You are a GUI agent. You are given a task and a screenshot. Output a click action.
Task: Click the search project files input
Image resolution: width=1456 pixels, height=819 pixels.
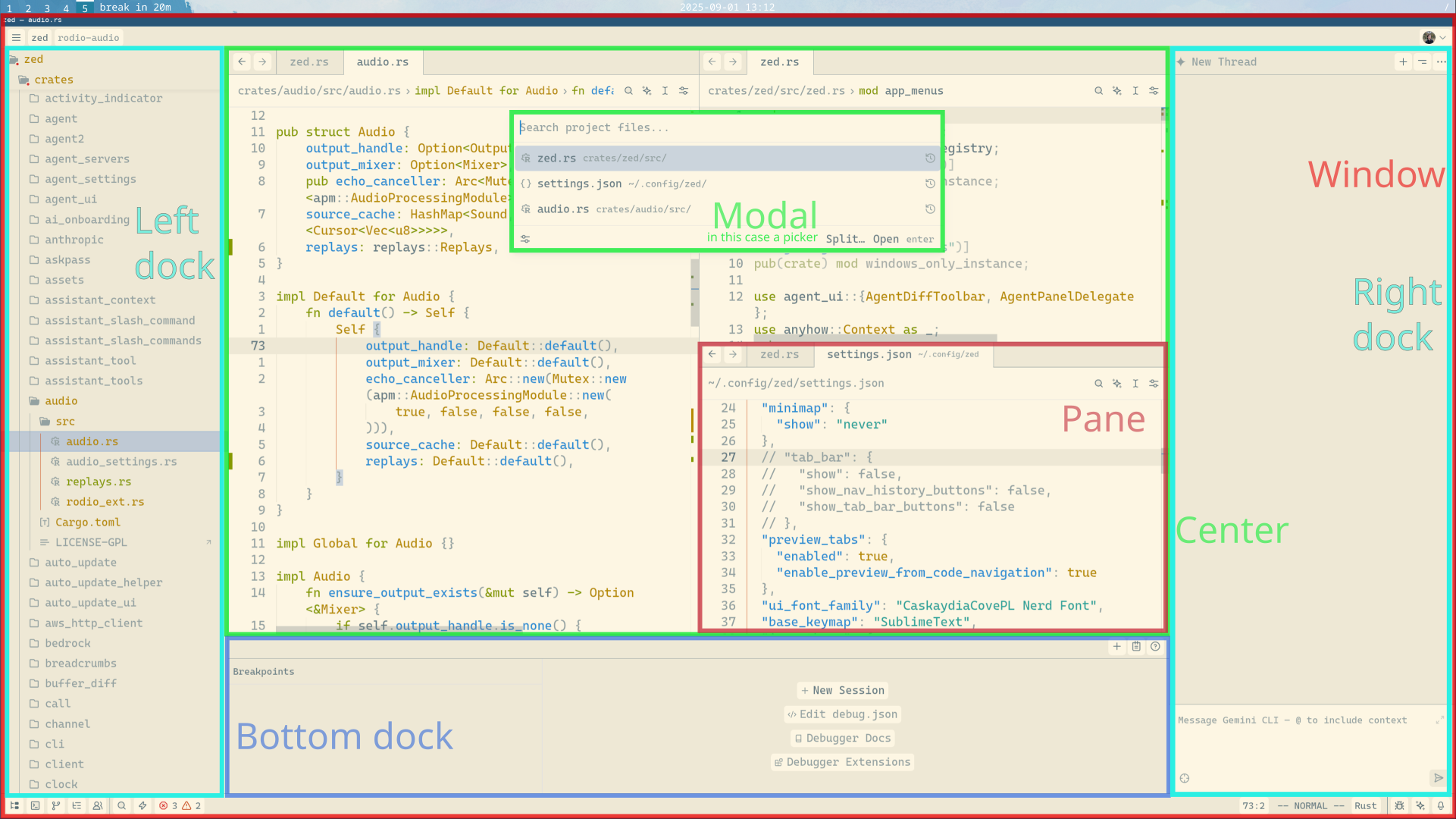(x=727, y=128)
